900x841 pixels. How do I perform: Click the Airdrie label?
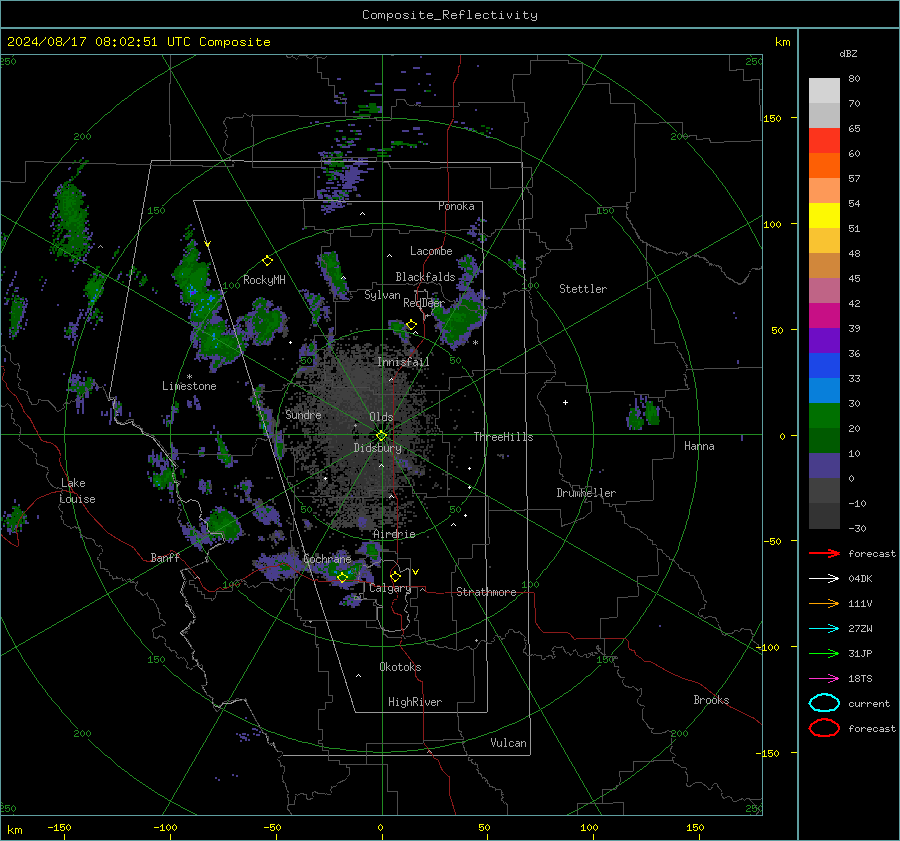(394, 534)
